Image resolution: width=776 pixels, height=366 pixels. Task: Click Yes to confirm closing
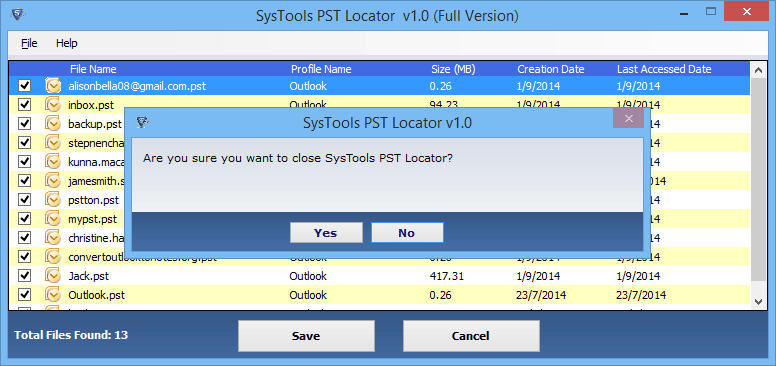tap(326, 233)
